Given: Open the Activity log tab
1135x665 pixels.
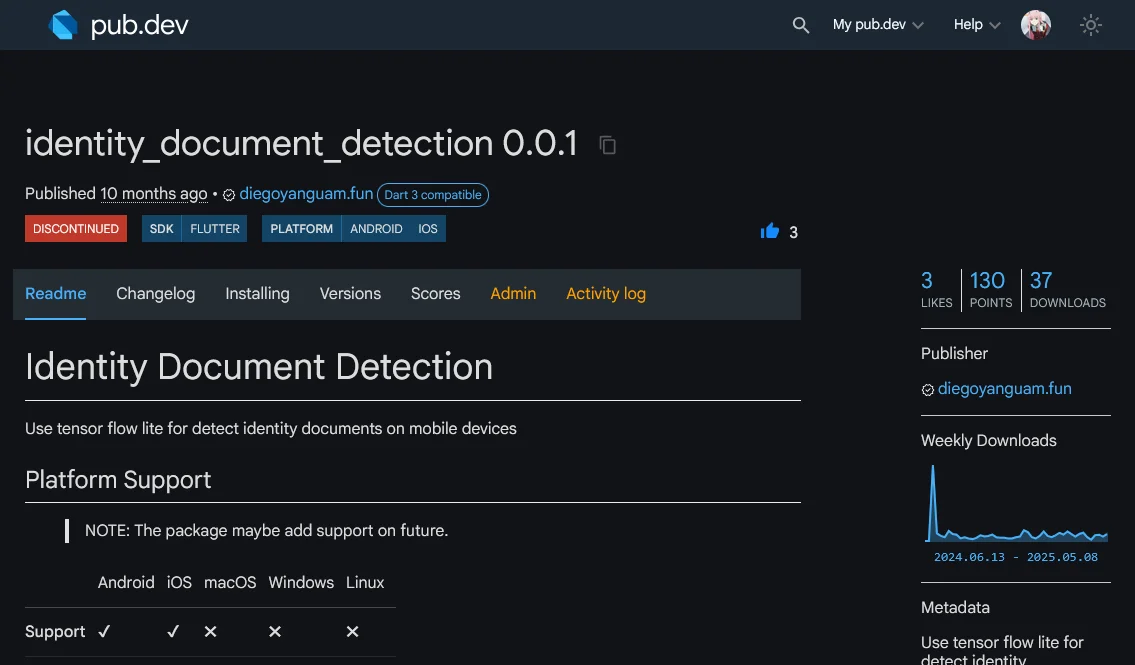Looking at the screenshot, I should (x=606, y=294).
